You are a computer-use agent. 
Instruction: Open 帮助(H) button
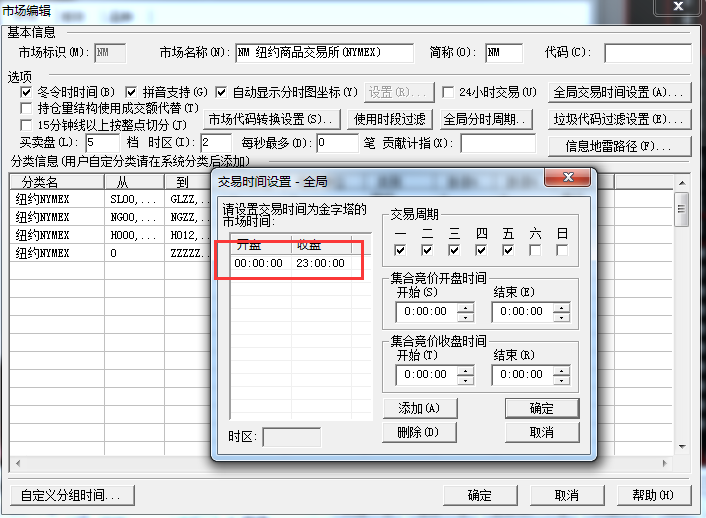(654, 495)
